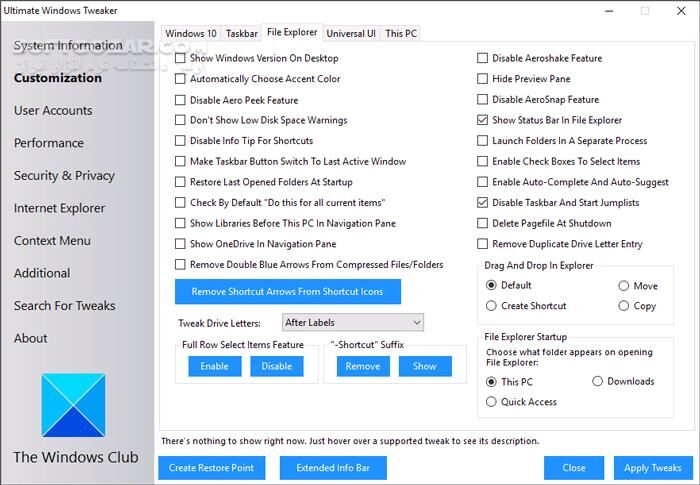Click Remove Shortcut Arrows From Shortcut Icons
The width and height of the screenshot is (700, 485).
[288, 291]
